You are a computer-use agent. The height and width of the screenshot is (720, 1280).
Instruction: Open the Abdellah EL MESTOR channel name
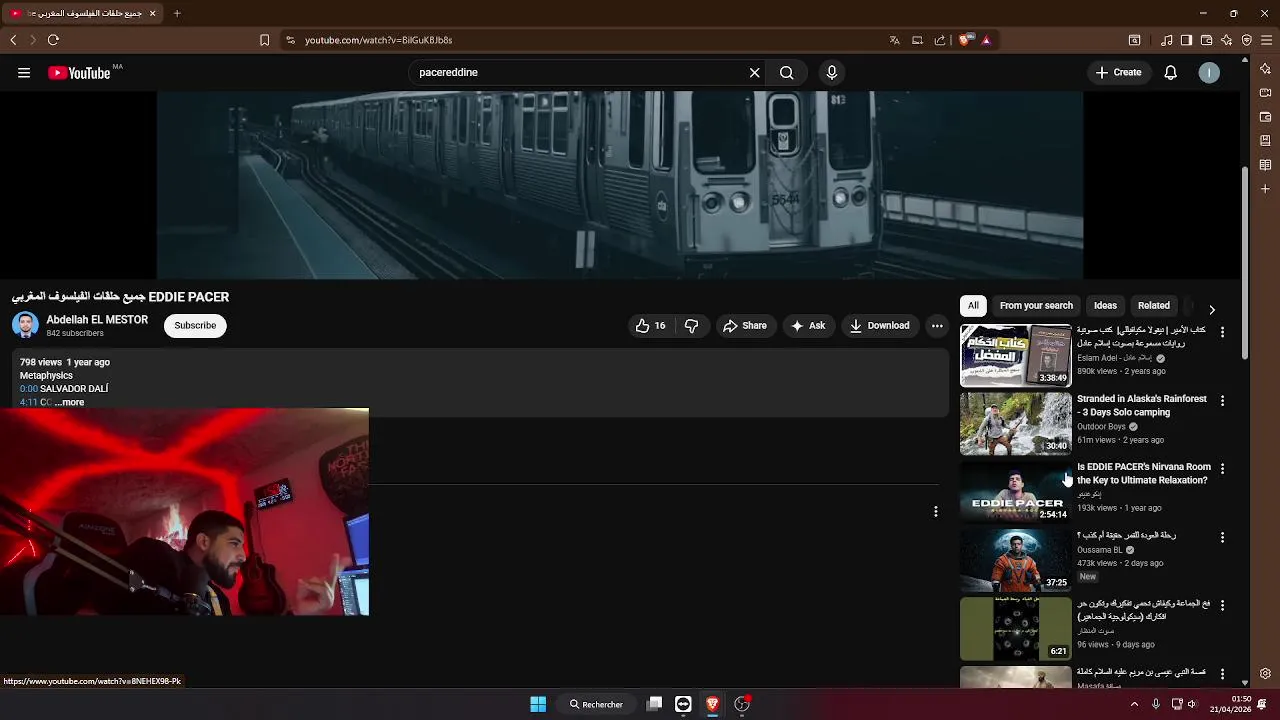tap(97, 320)
